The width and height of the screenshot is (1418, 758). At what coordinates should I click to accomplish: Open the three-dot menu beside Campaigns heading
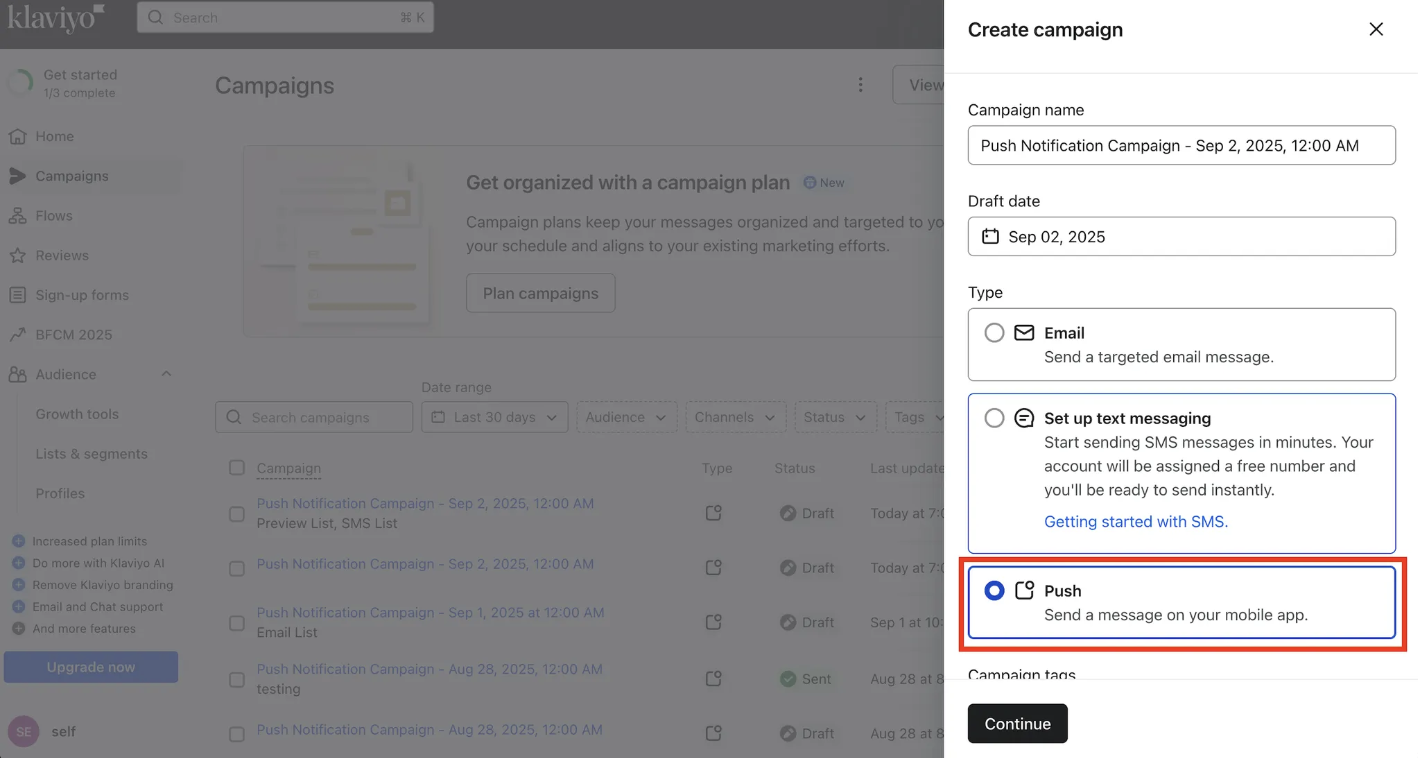click(860, 85)
